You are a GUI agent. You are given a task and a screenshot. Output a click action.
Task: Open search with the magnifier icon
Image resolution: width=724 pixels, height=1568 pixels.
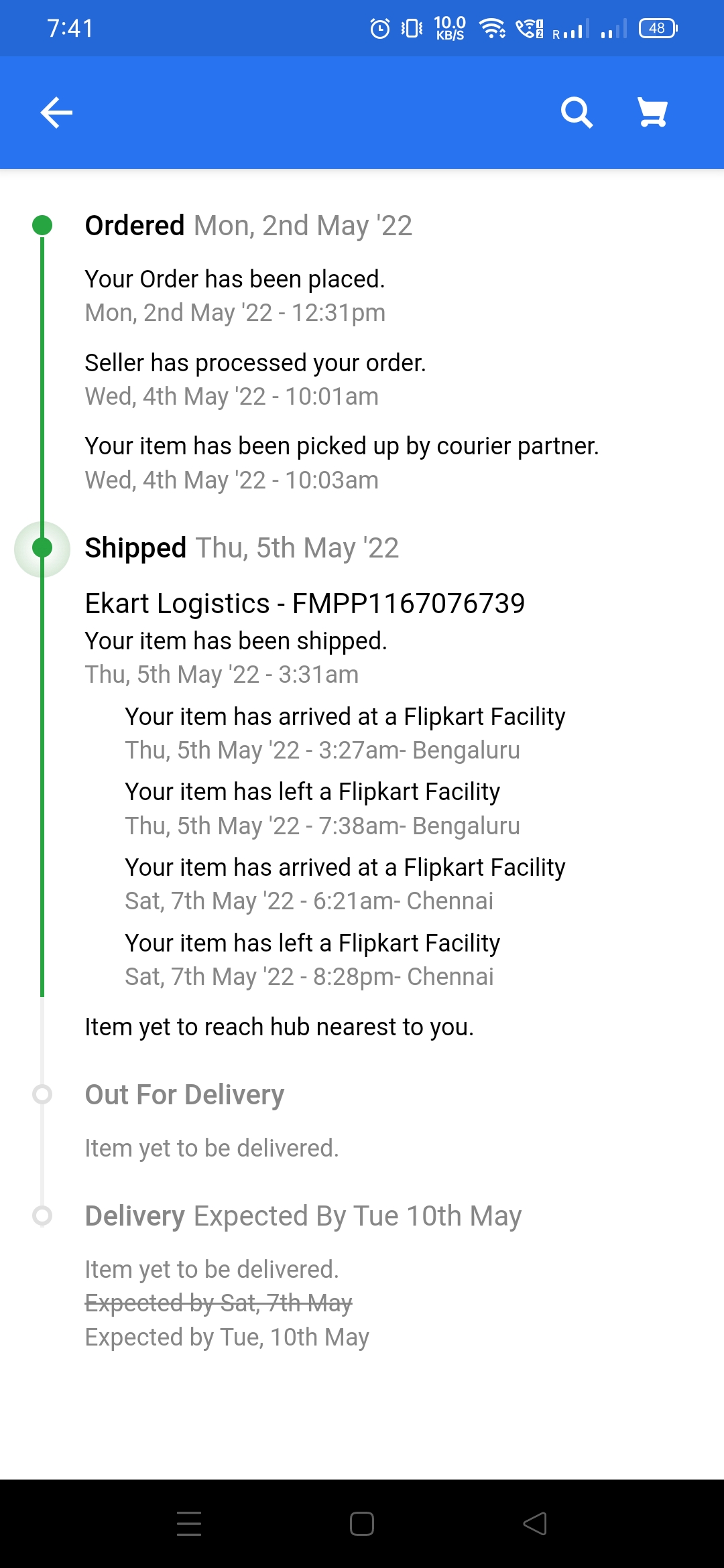point(577,113)
